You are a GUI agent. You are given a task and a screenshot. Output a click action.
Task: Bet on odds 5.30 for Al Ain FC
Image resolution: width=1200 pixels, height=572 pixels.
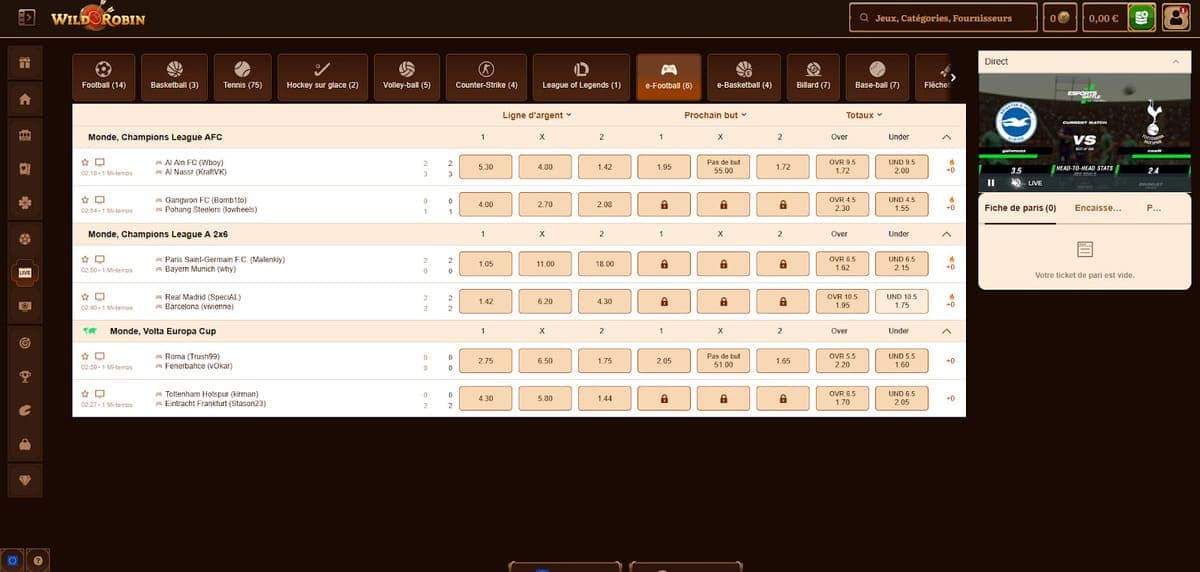point(486,167)
